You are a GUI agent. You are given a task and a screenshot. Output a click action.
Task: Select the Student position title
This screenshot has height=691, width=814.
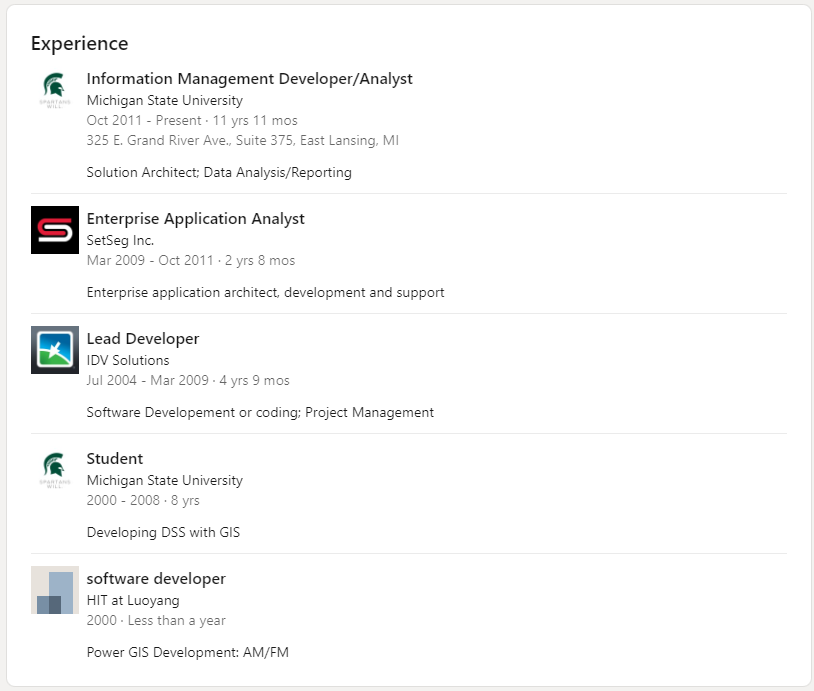coord(115,459)
